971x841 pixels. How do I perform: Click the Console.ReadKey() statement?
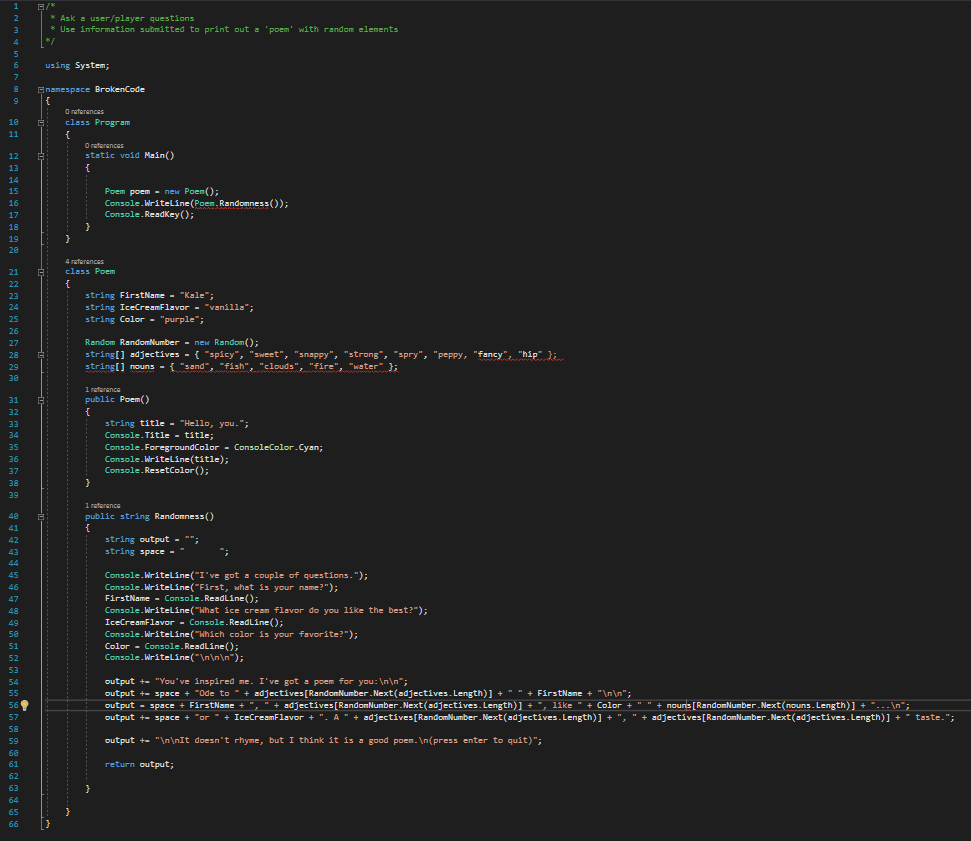click(x=149, y=214)
